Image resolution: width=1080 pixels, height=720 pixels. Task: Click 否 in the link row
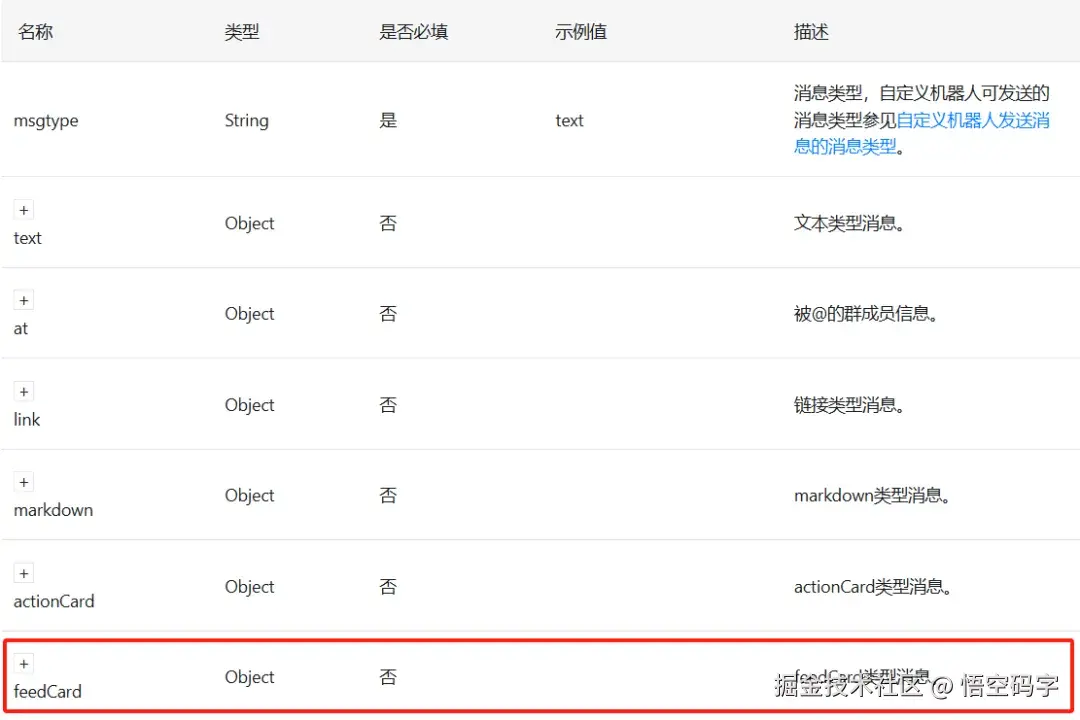coord(388,404)
